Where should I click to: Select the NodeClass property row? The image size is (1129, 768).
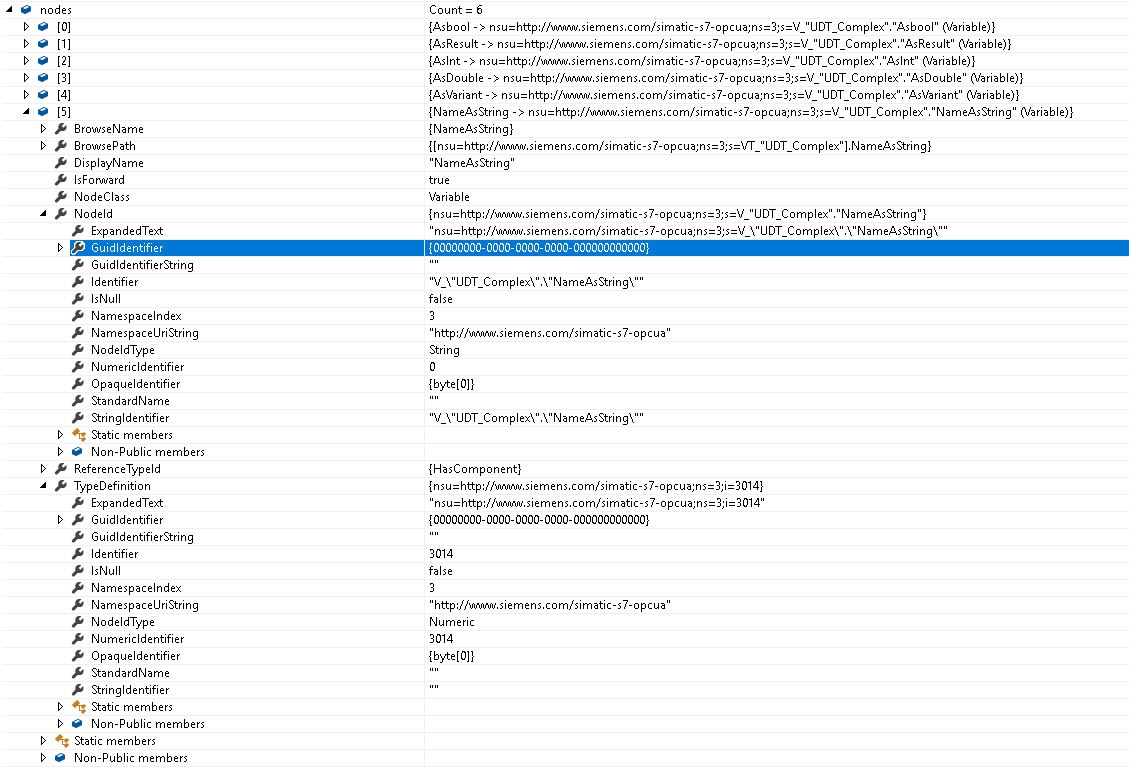[101, 197]
